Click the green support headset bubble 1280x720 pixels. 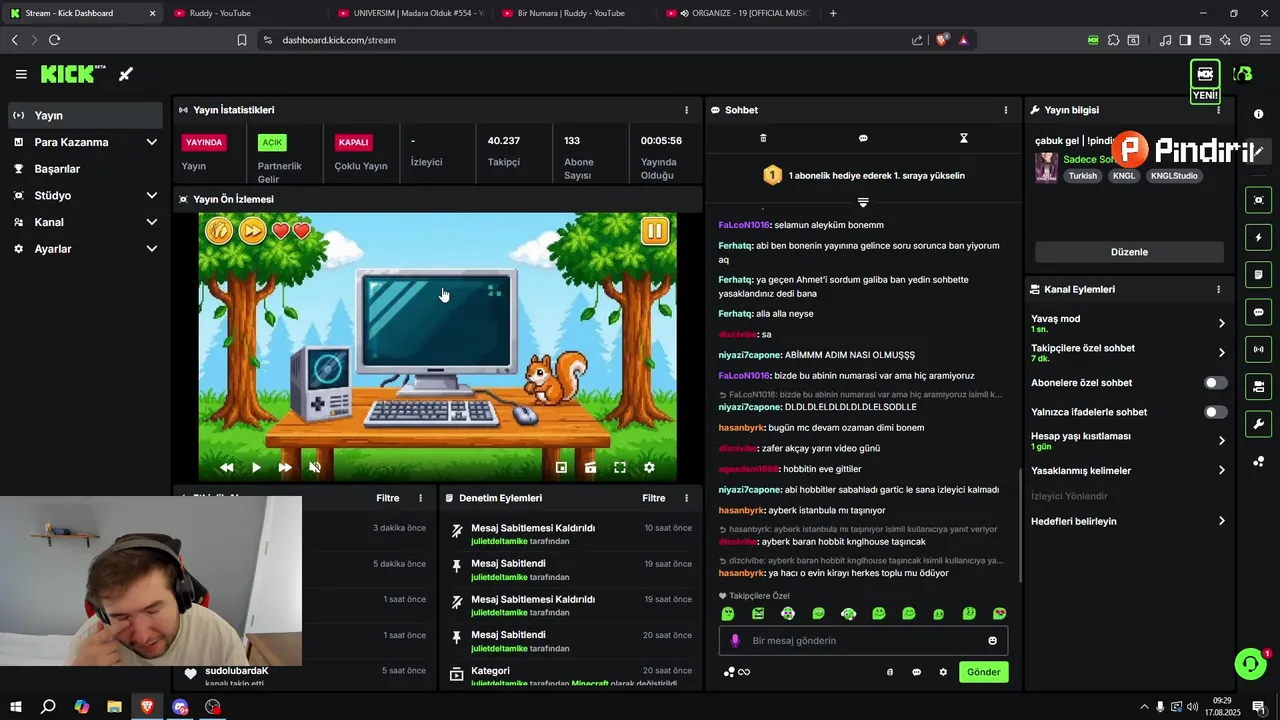[1250, 664]
